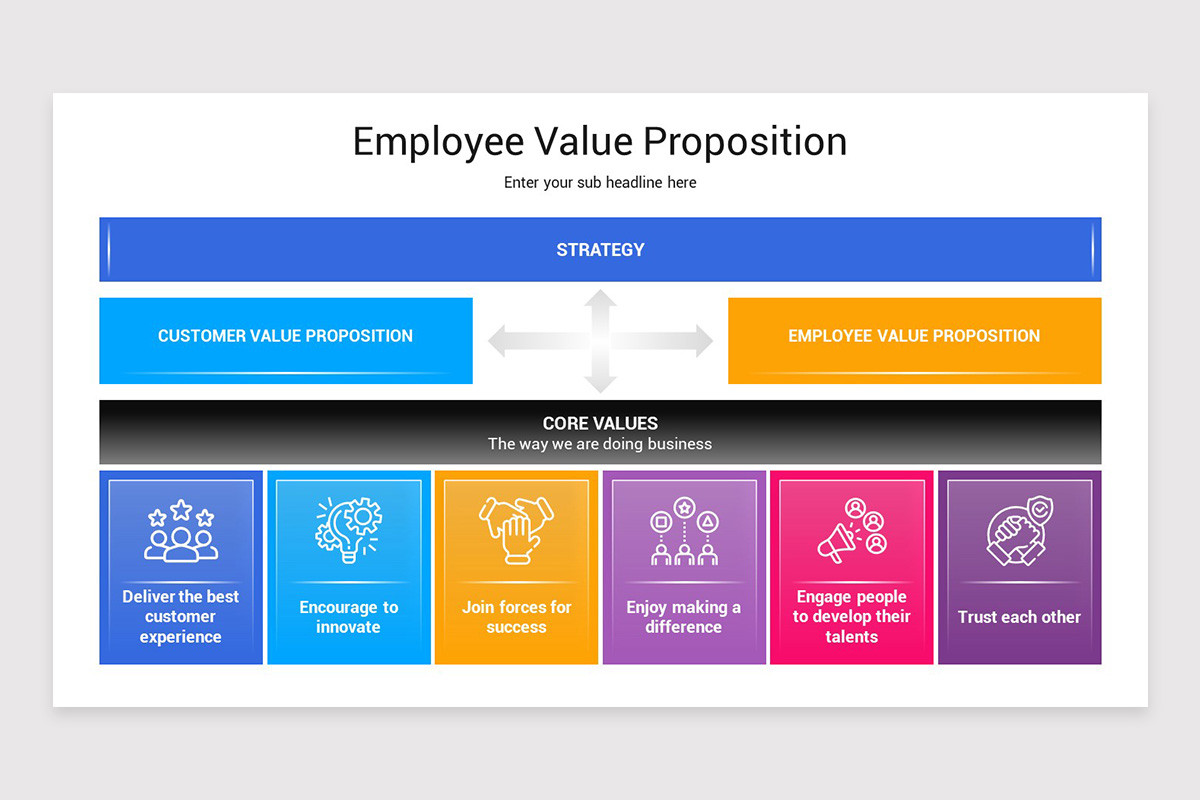
Task: Select The way we are doing business subtitle
Action: pos(600,444)
